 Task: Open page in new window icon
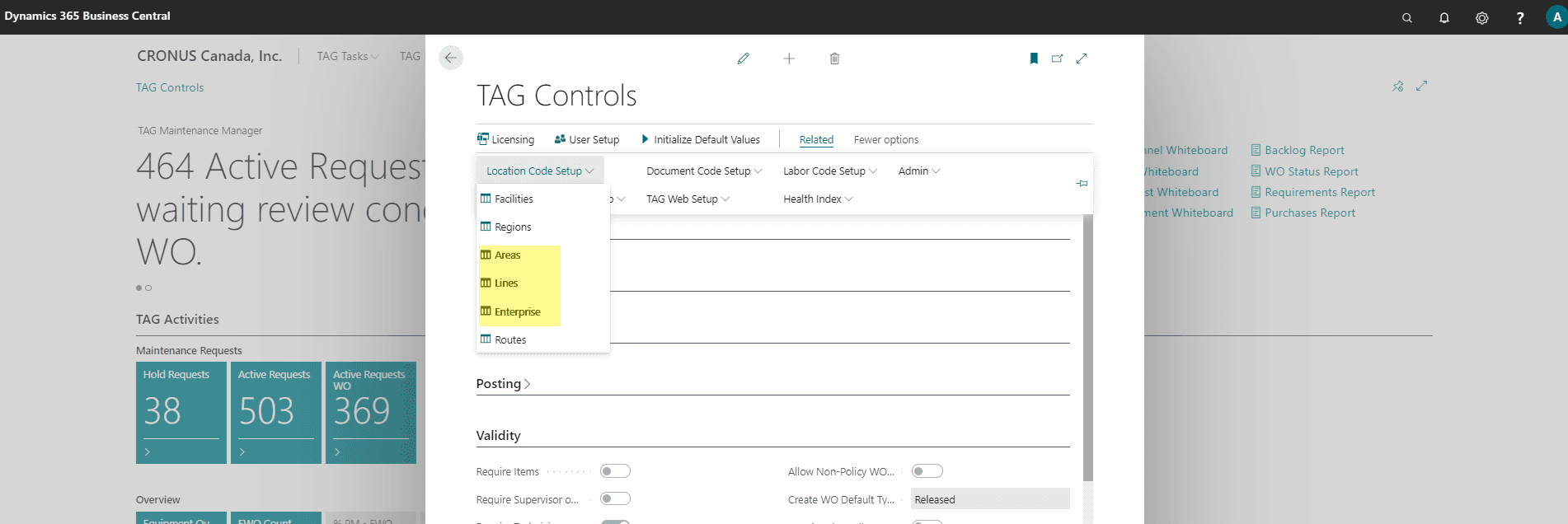pyautogui.click(x=1057, y=58)
